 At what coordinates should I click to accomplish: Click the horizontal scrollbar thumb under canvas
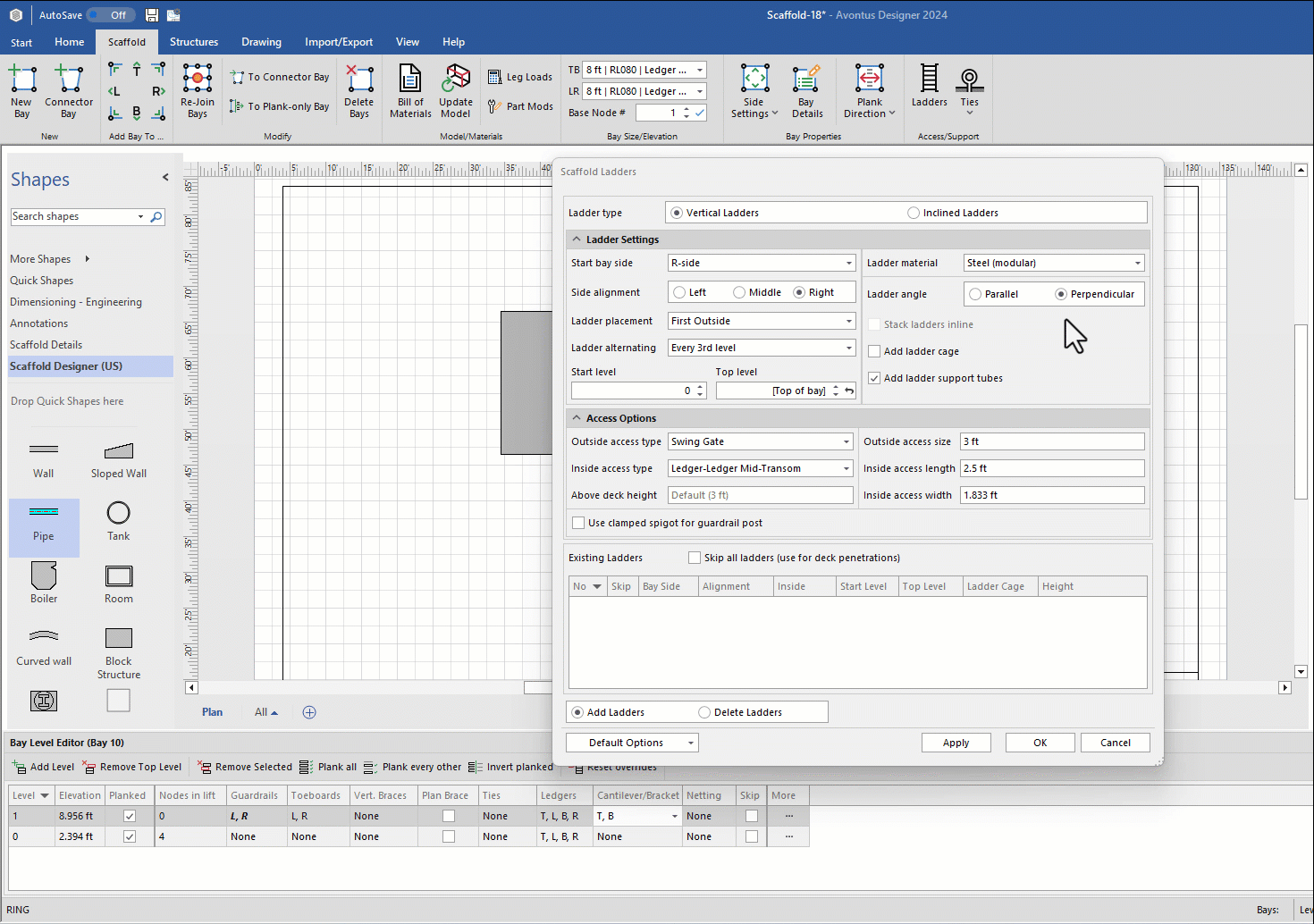point(538,687)
